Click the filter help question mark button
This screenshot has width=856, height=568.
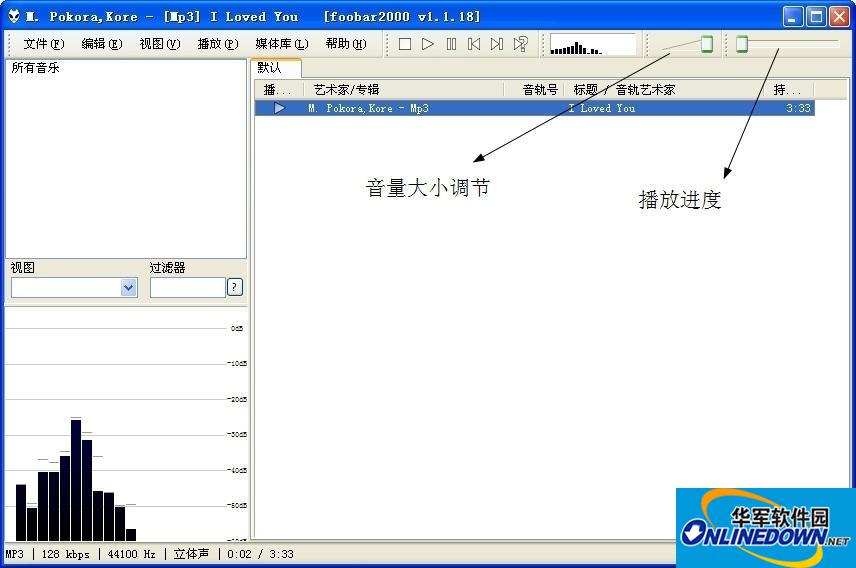235,287
